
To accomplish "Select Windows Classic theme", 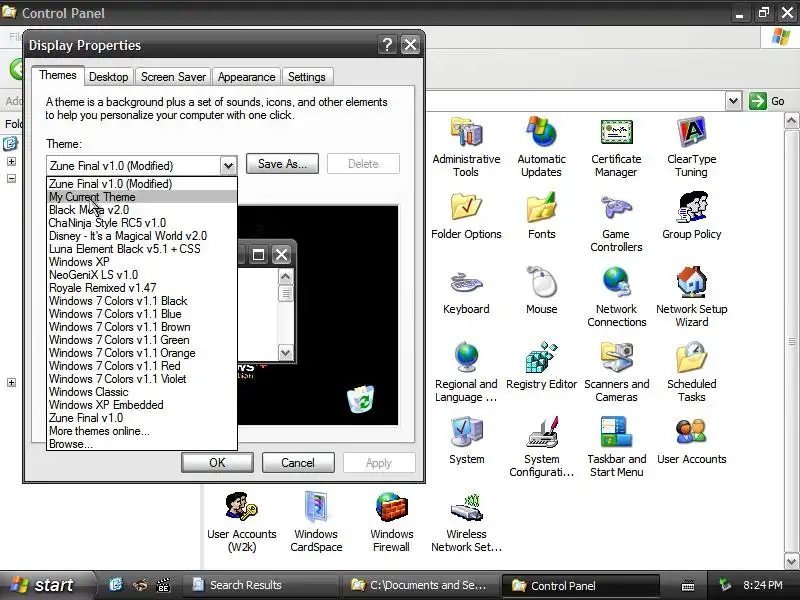I will 142,392.
